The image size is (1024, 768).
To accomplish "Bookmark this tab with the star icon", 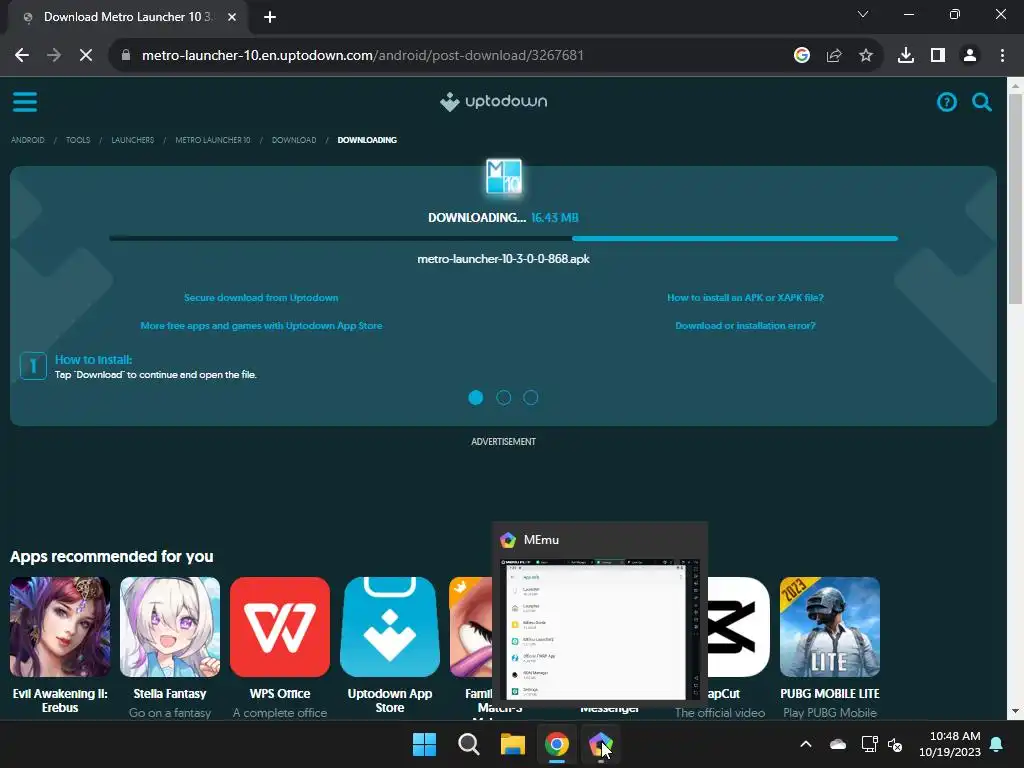I will 865,56.
